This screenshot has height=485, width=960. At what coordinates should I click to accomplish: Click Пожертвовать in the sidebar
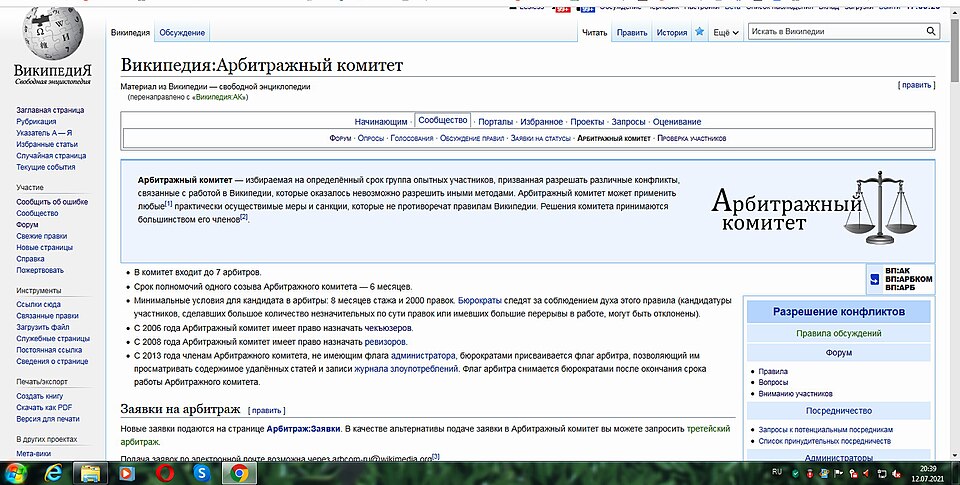tap(40, 270)
